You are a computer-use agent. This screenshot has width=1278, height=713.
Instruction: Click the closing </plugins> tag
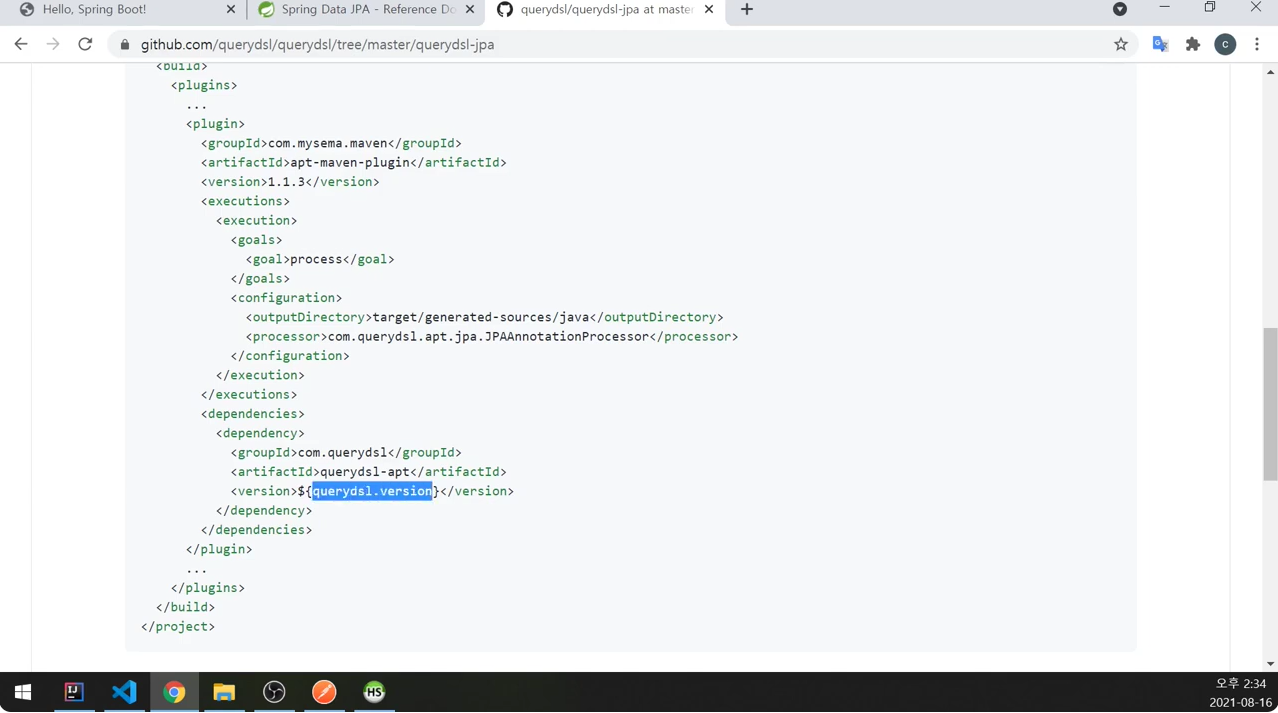pyautogui.click(x=208, y=588)
